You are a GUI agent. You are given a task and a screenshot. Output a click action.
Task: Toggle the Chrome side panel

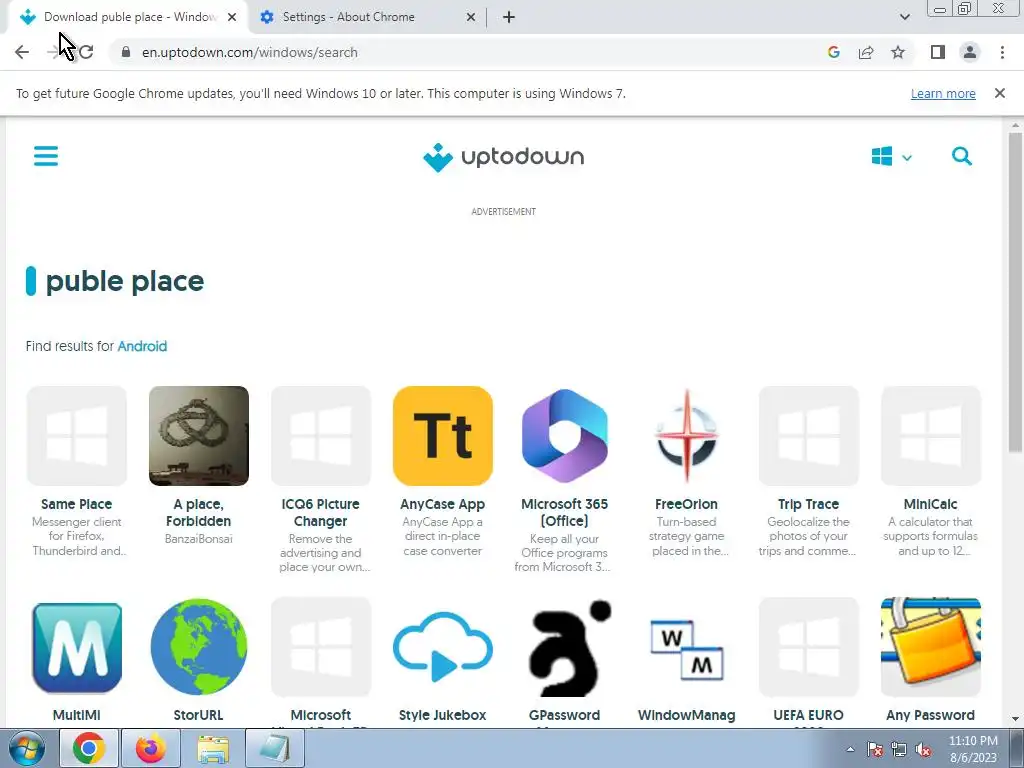click(938, 52)
